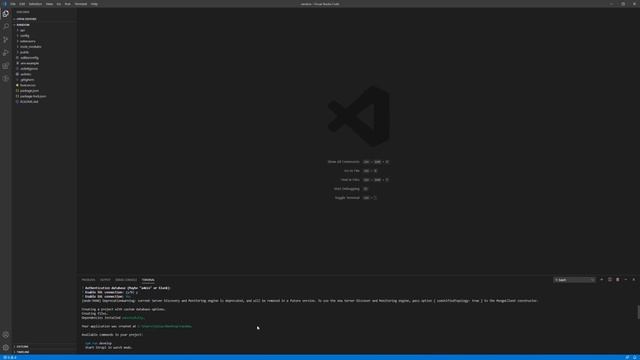Viewport: 640px width, 360px height.
Task: Create a new terminal with plus icon
Action: 602,280
